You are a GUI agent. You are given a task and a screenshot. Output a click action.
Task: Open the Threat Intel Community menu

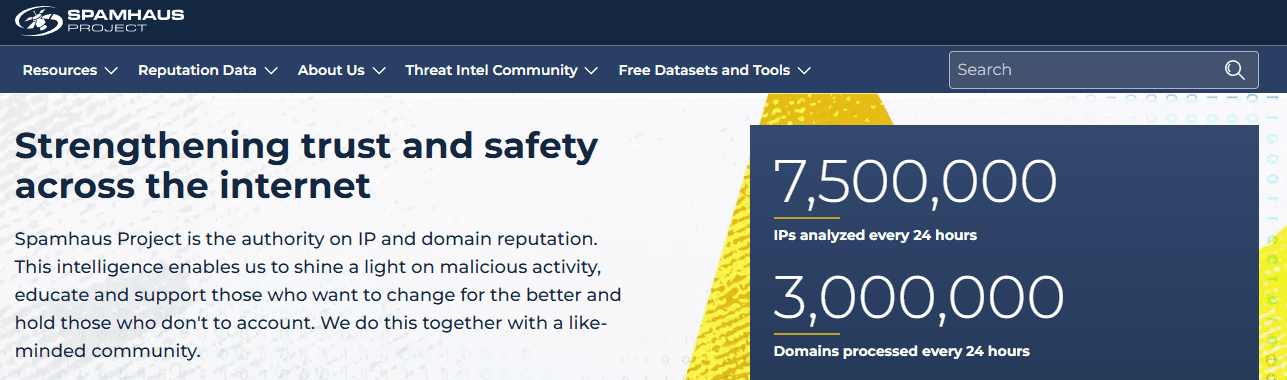[x=502, y=70]
